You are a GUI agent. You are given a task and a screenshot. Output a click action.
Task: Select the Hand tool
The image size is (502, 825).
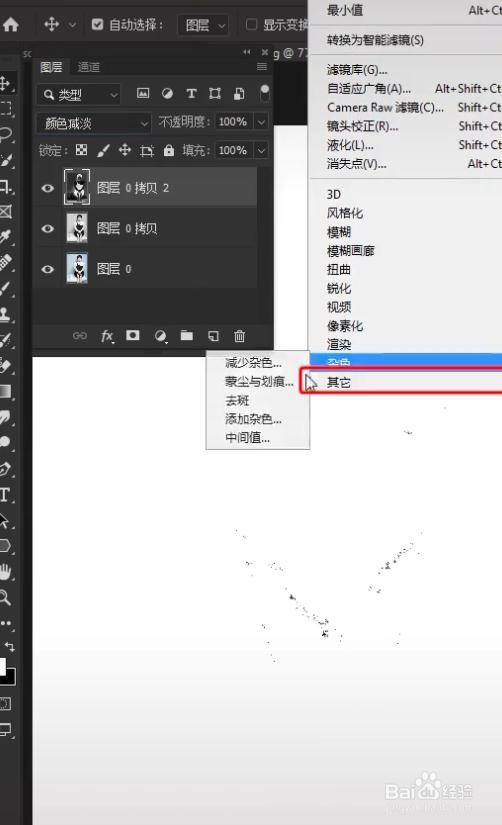coord(5,571)
